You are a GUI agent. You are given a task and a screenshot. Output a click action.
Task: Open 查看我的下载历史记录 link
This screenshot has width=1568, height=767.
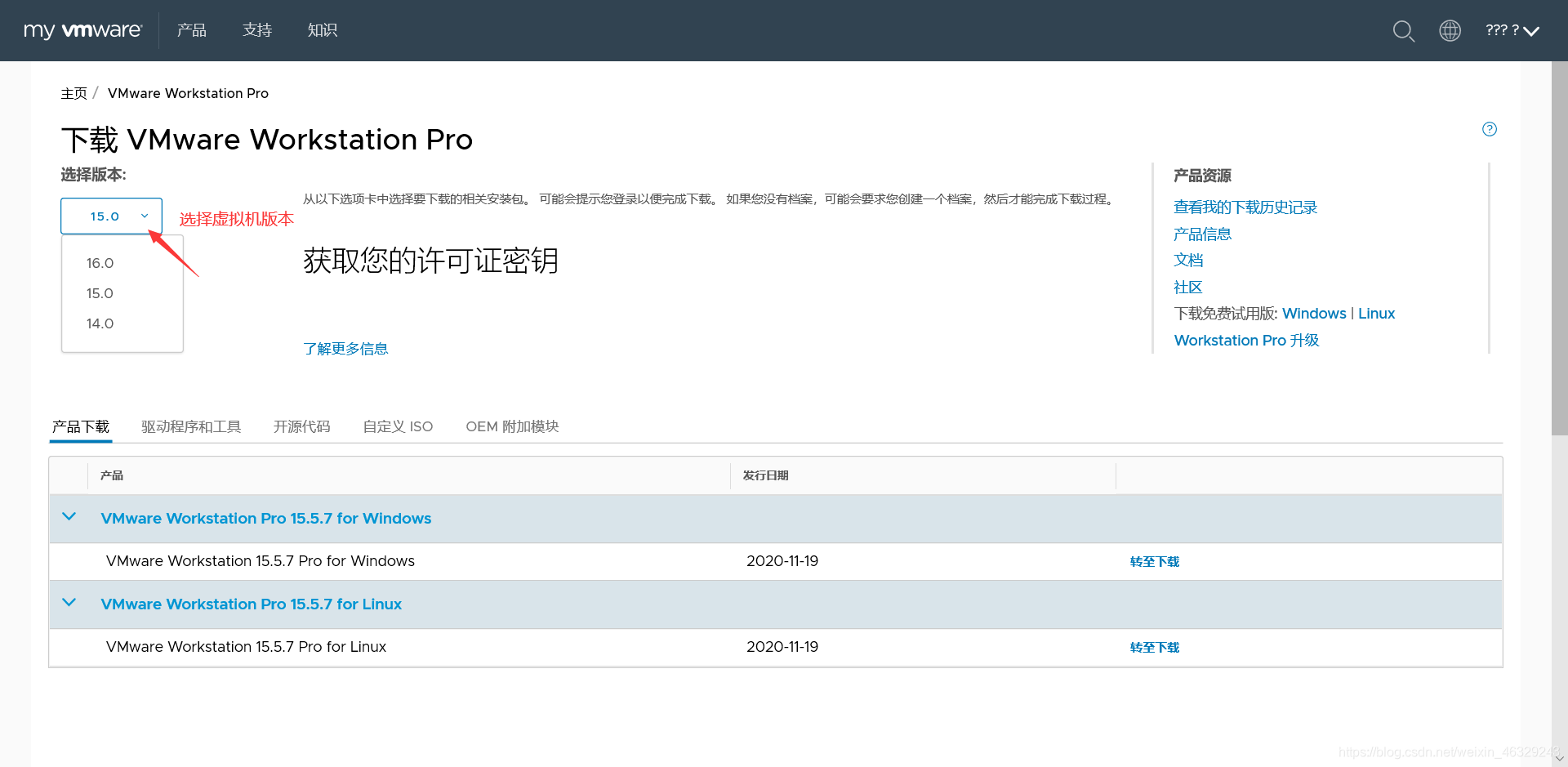[x=1245, y=207]
